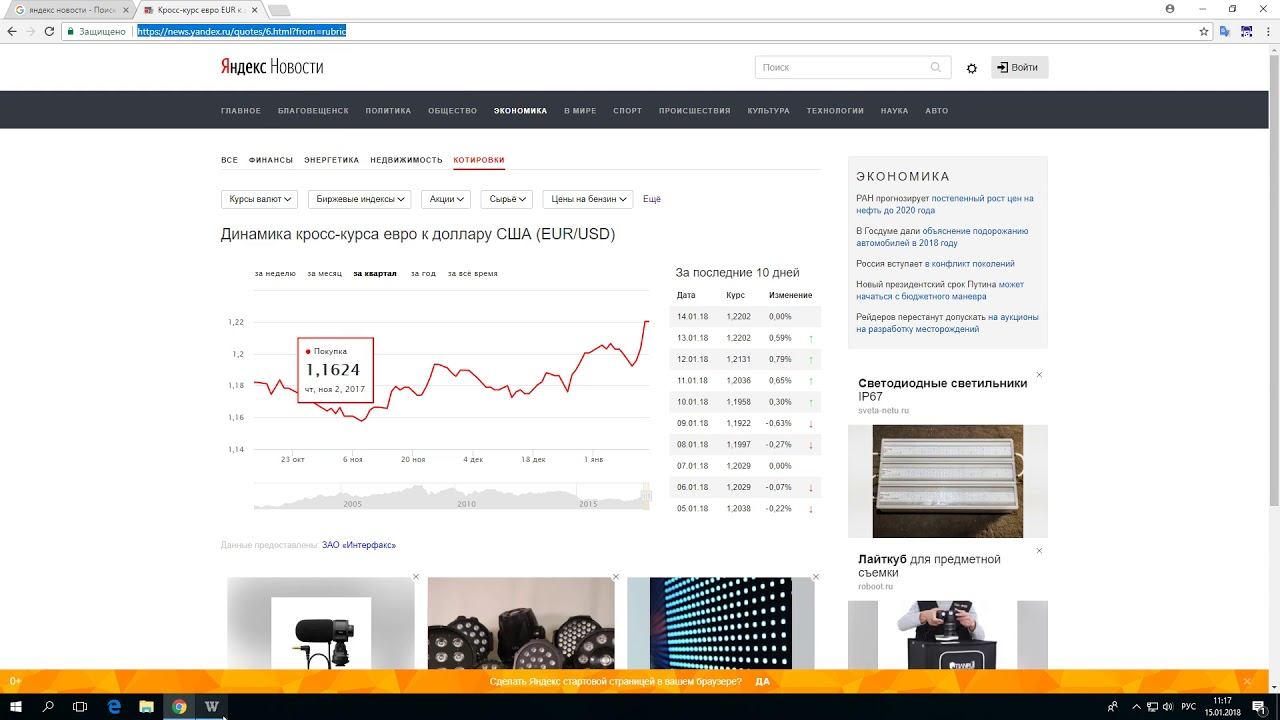
Task: Show chart за месяц
Action: click(x=324, y=273)
